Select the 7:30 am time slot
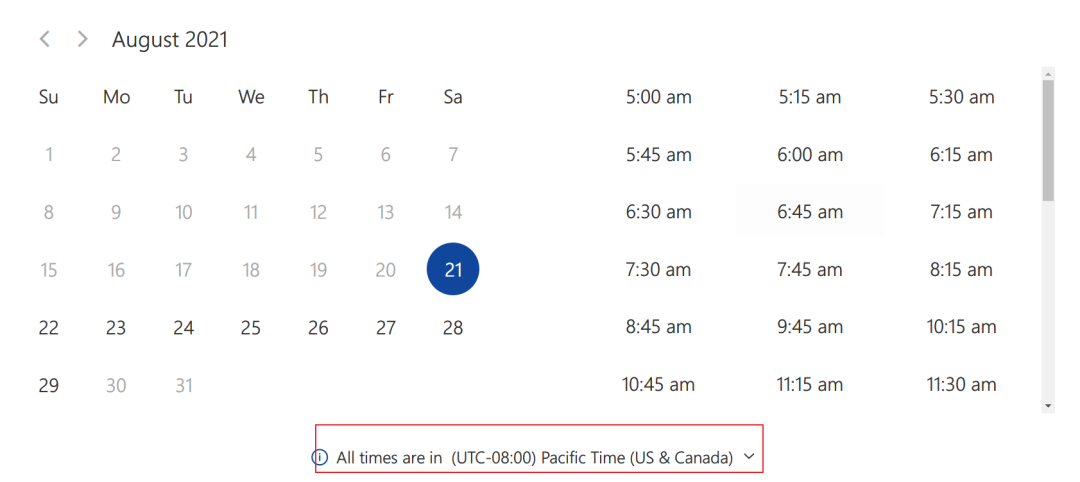The height and width of the screenshot is (482, 1080). point(658,269)
